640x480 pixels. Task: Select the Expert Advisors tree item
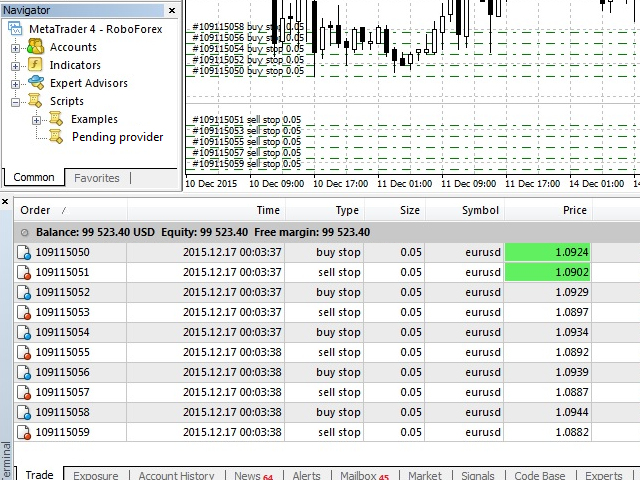pos(89,83)
